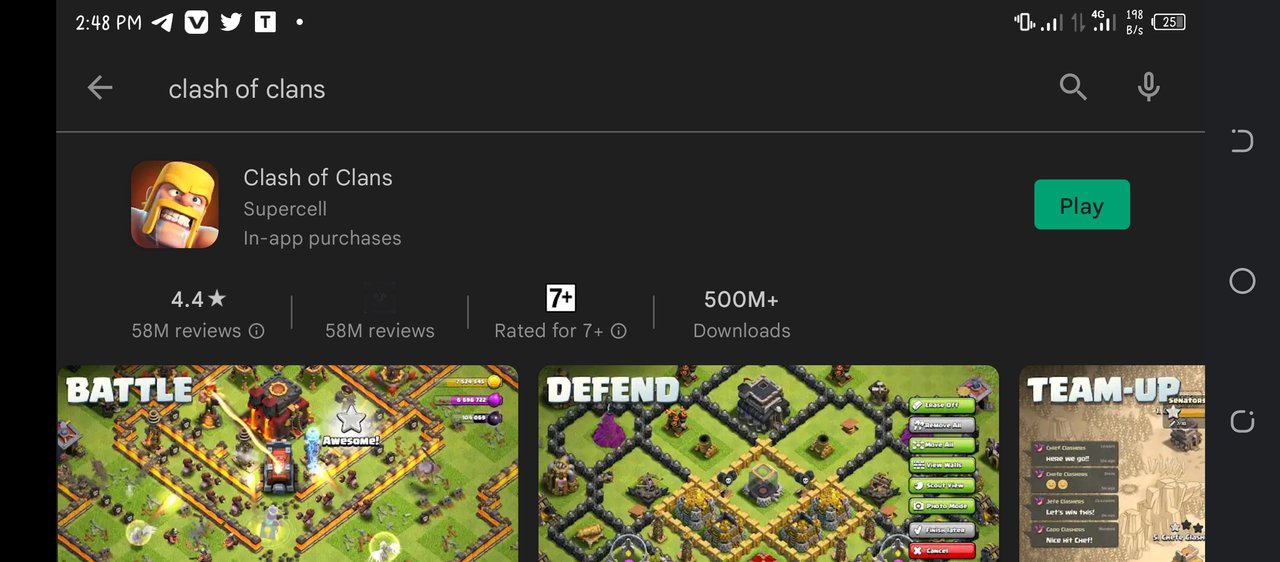Open Telegram notification in status bar
This screenshot has height=562, width=1280.
162,22
